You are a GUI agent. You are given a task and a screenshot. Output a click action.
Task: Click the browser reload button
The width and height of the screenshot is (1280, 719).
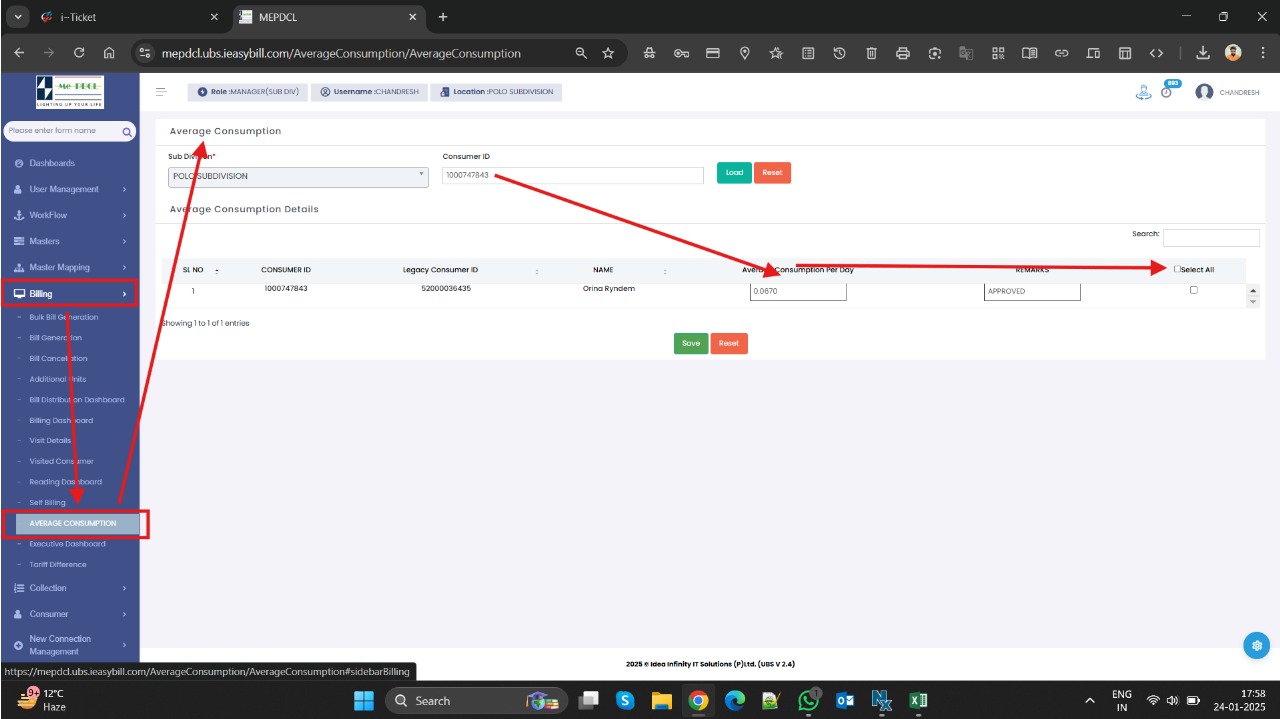point(79,53)
